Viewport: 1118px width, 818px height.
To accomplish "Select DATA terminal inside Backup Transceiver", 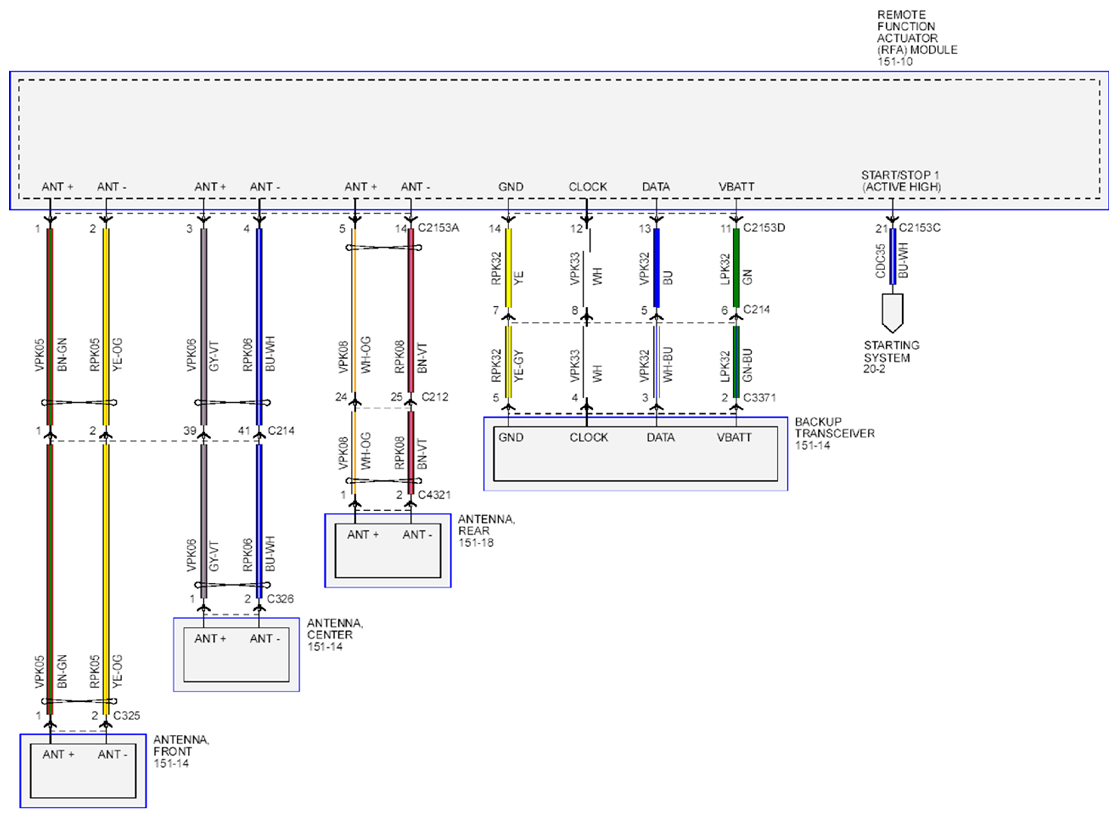I will (x=660, y=437).
